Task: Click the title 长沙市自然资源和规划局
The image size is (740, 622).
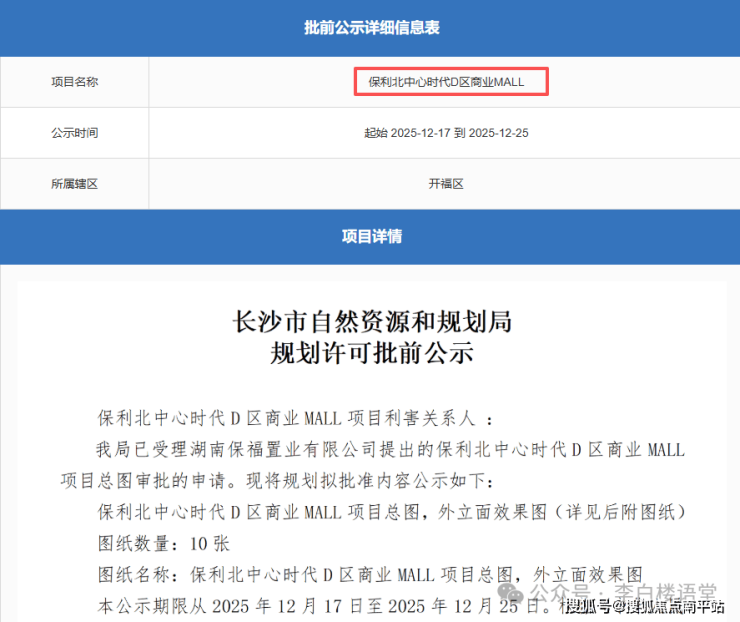Action: point(372,322)
